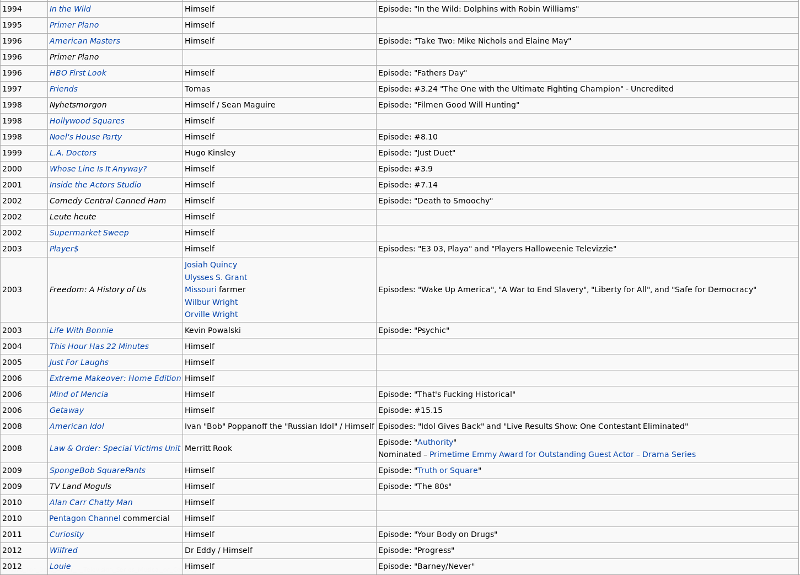Open Inside the Actors Studio link
The image size is (800, 575).
[95, 185]
